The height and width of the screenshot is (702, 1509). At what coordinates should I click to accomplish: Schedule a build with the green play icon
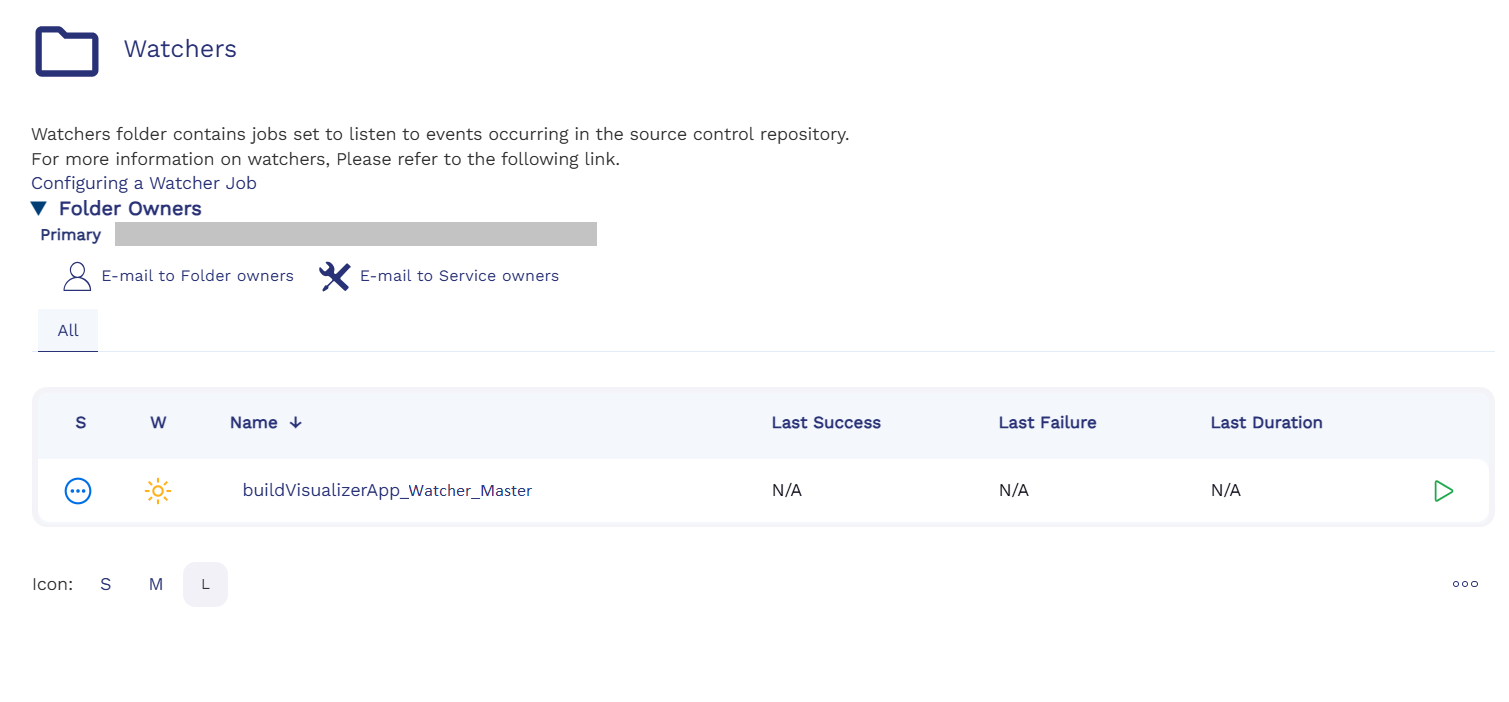1442,491
